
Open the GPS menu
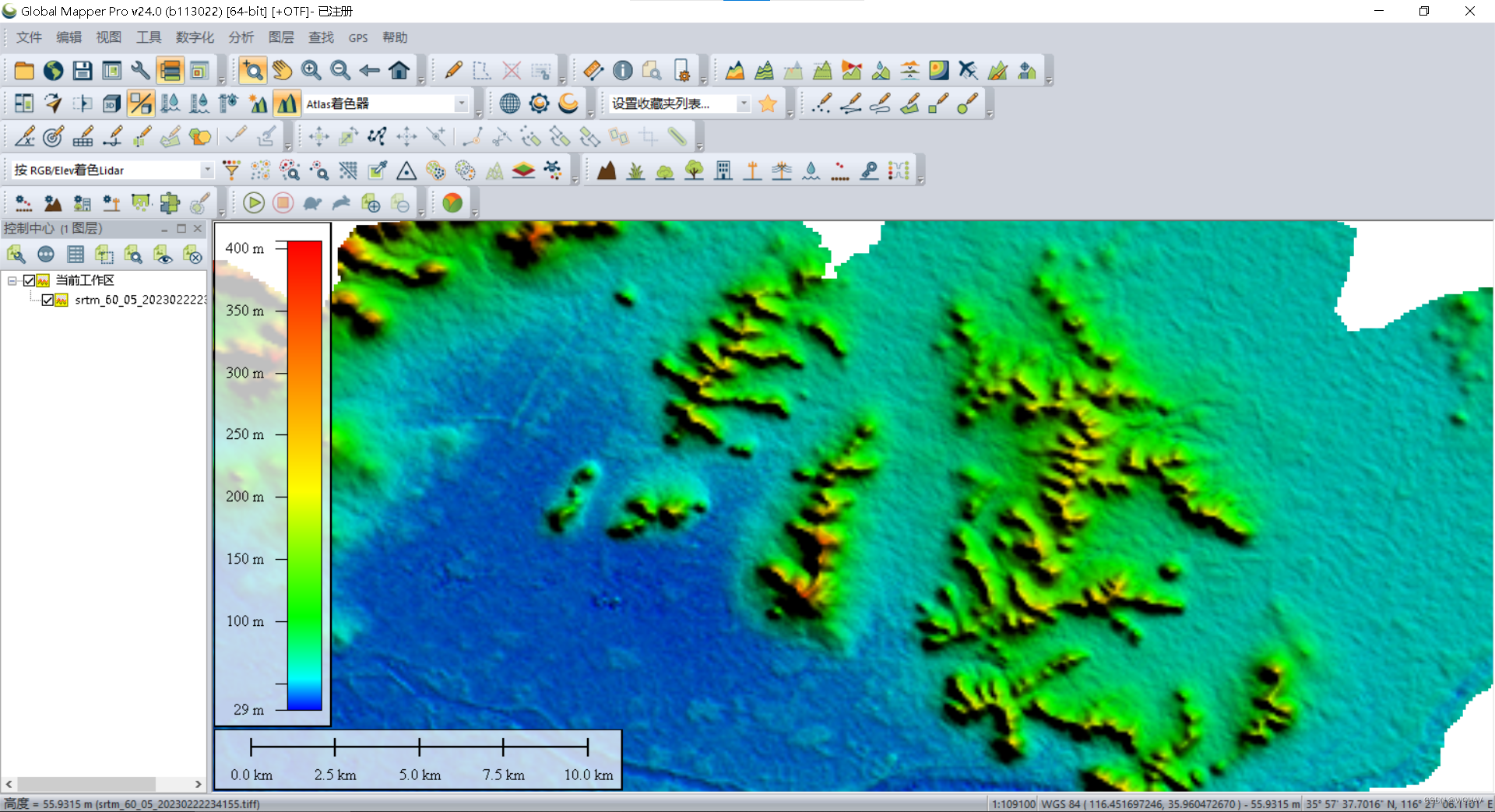click(358, 37)
